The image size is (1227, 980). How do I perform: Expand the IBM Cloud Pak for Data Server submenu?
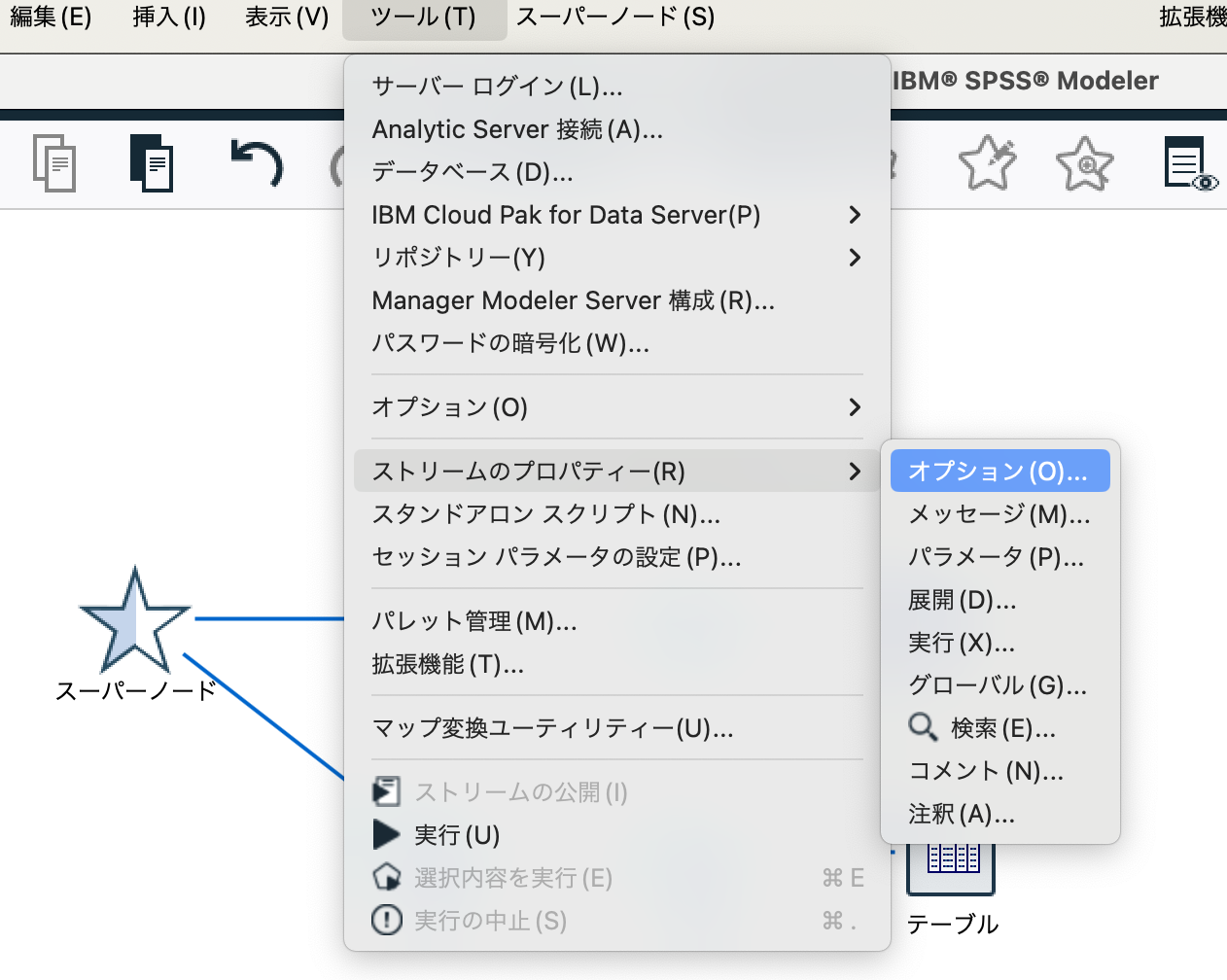click(x=566, y=215)
